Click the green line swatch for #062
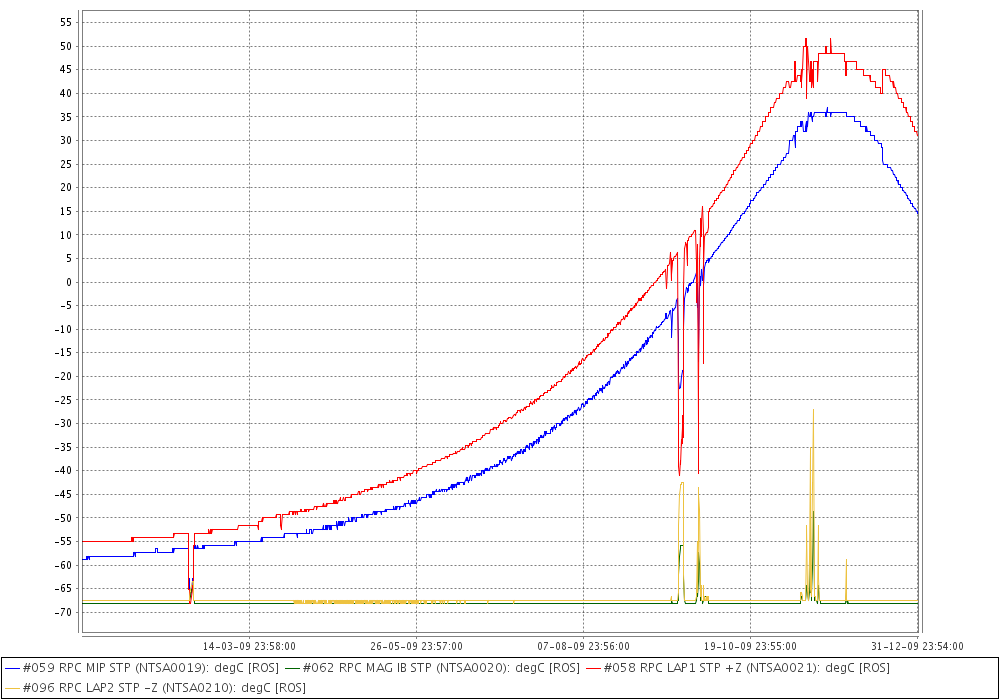Image resolution: width=1000 pixels, height=700 pixels. click(x=292, y=668)
